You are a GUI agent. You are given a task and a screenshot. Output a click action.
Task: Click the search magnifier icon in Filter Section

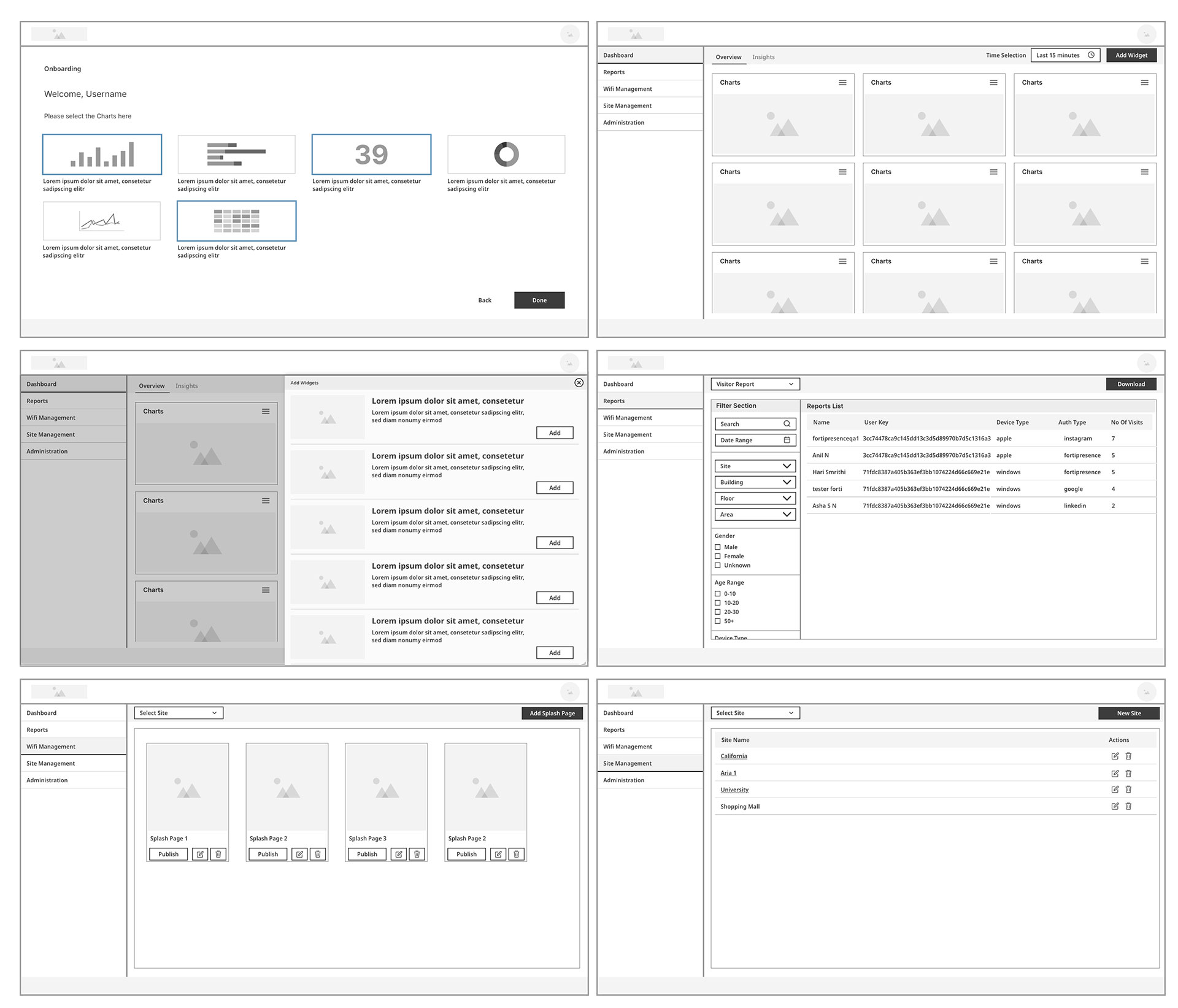787,424
